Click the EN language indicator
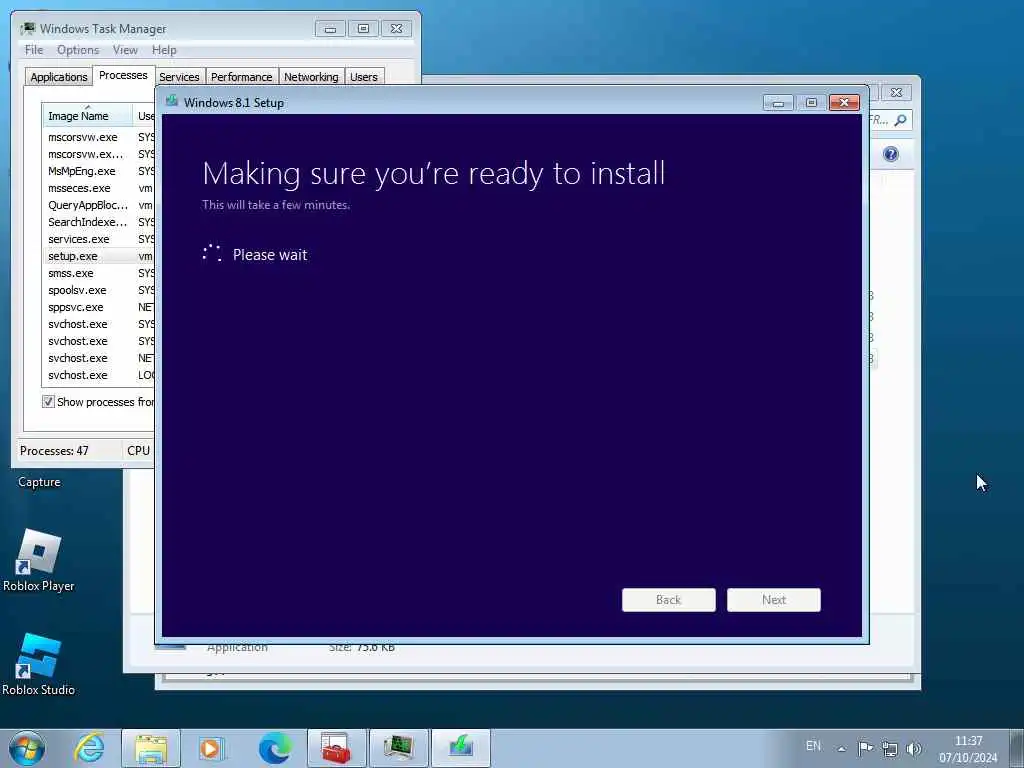1024x768 pixels. pyautogui.click(x=813, y=746)
